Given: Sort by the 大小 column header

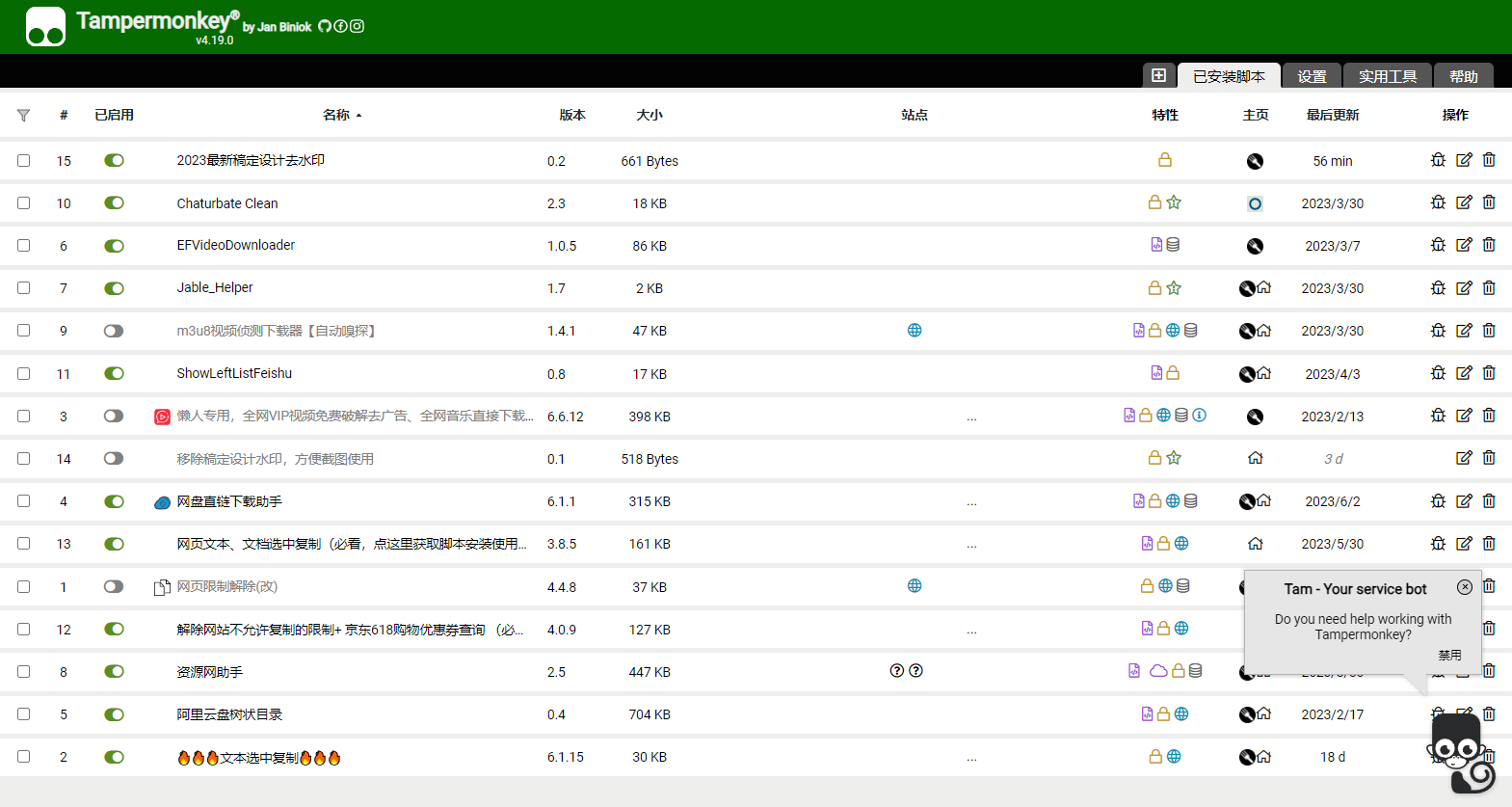Looking at the screenshot, I should coord(650,115).
